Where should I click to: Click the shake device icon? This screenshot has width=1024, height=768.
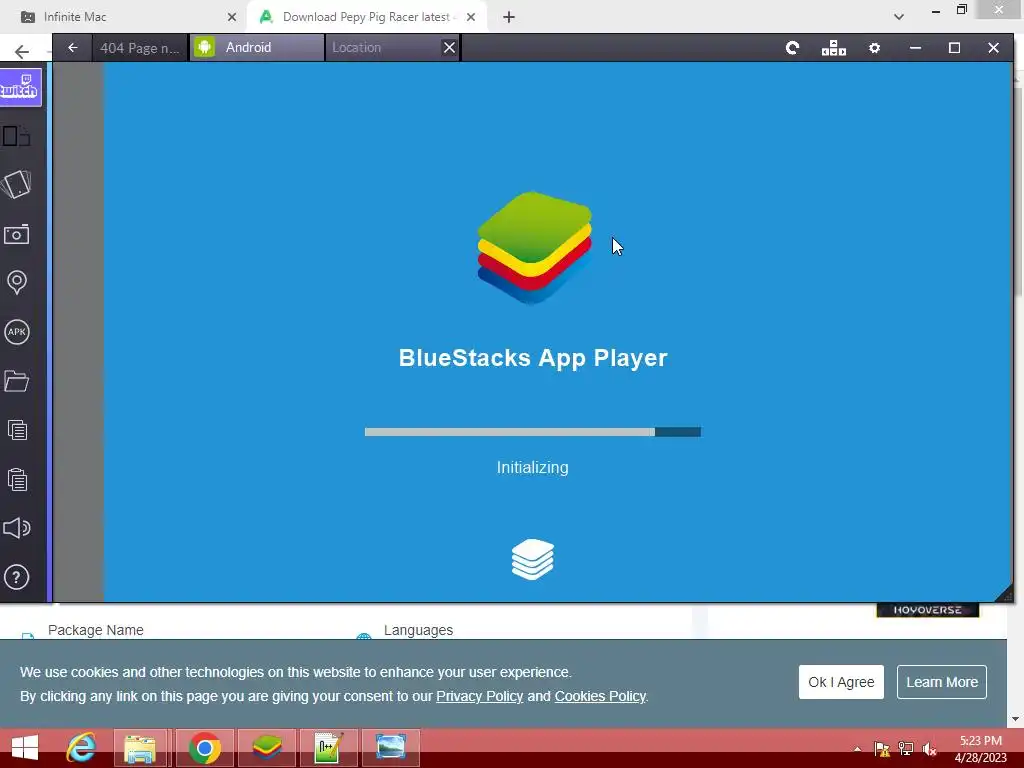(16, 185)
